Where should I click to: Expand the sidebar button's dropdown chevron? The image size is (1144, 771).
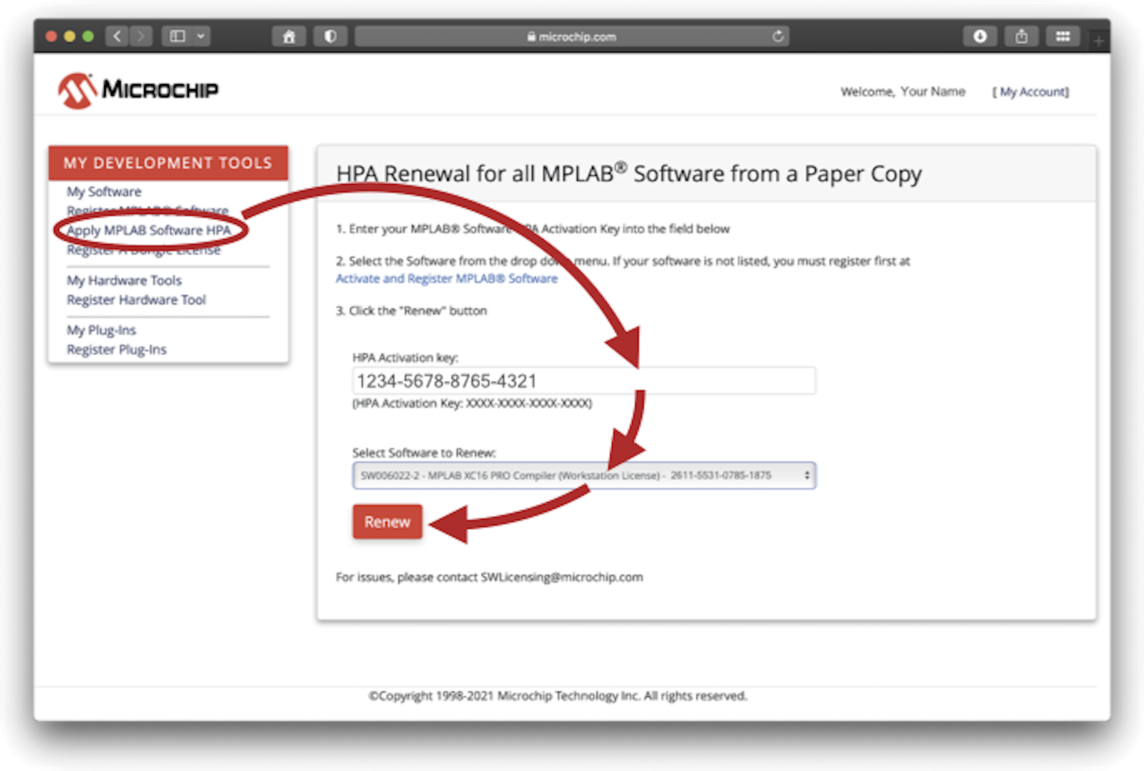click(201, 36)
